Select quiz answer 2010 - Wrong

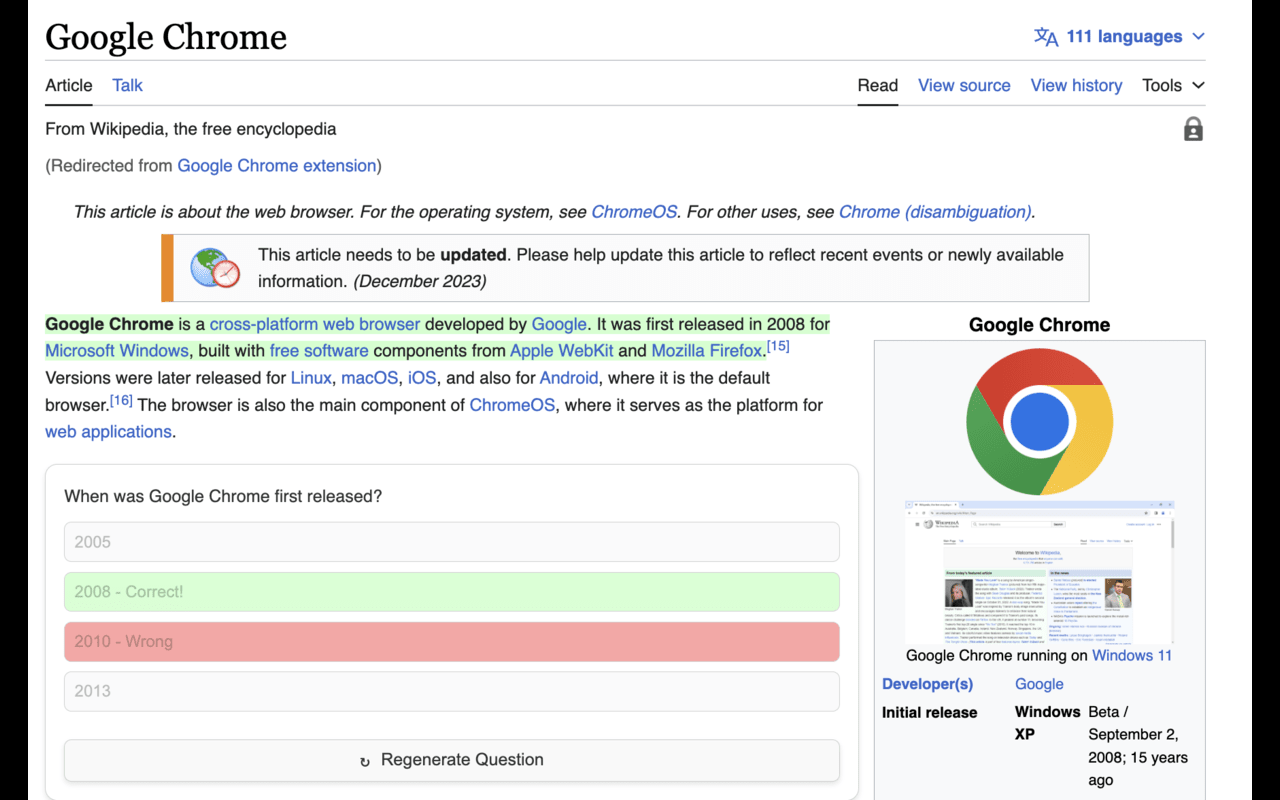click(452, 641)
